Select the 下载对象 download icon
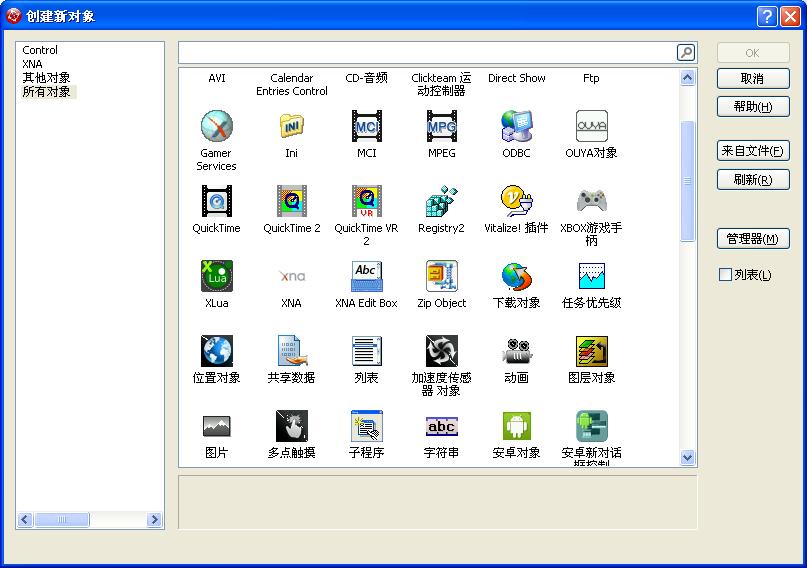The image size is (807, 568). point(517,276)
